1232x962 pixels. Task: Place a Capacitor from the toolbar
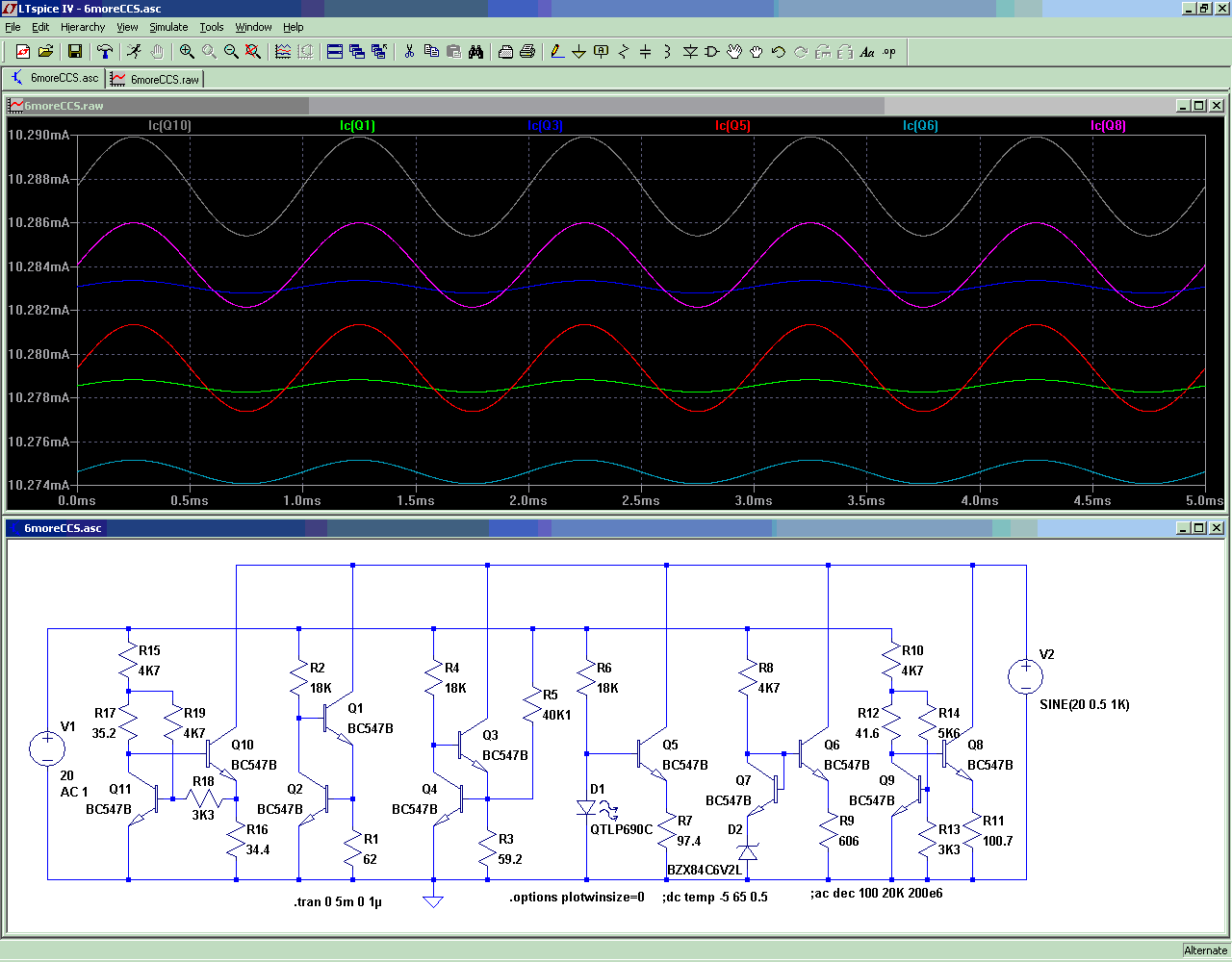tap(646, 52)
